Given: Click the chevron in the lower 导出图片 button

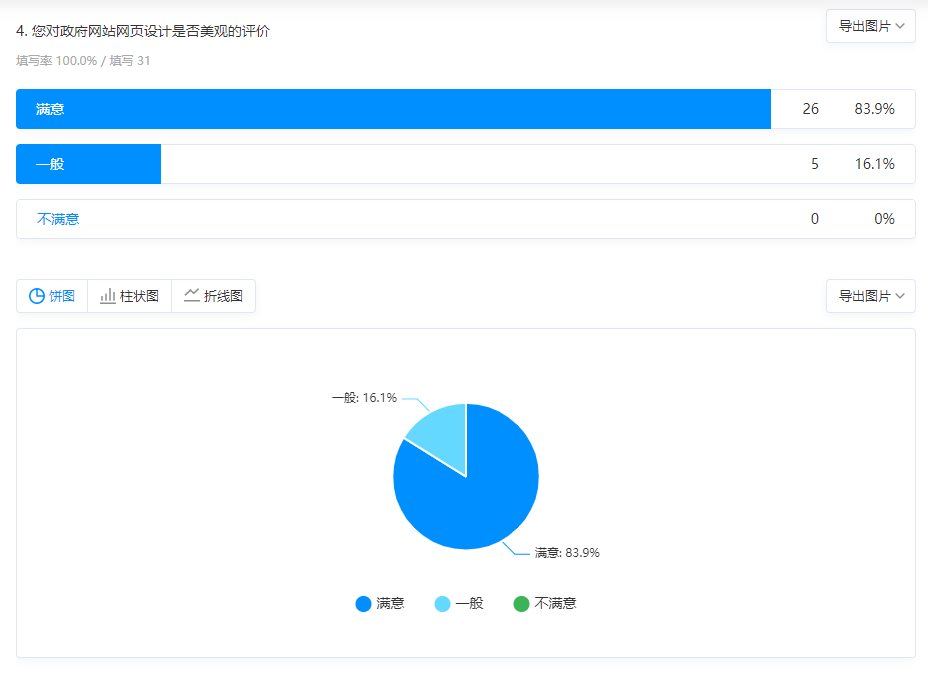Looking at the screenshot, I should coord(900,296).
